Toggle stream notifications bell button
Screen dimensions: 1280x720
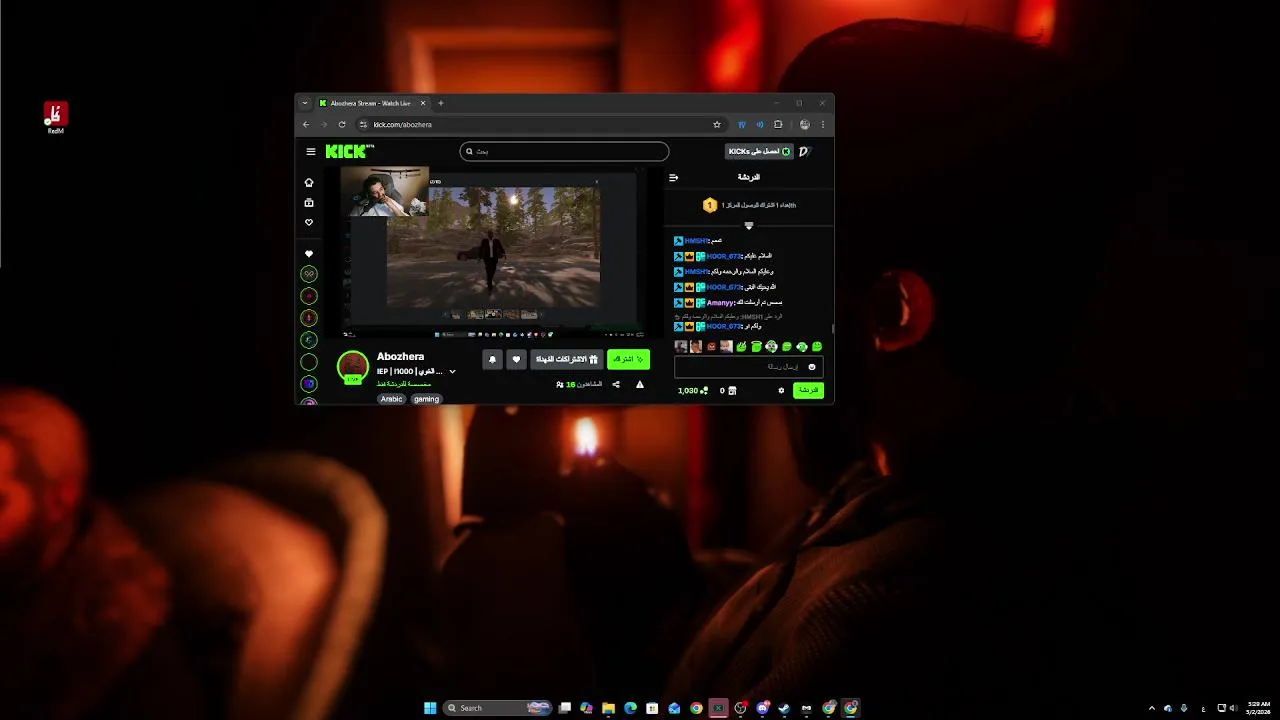coord(492,359)
